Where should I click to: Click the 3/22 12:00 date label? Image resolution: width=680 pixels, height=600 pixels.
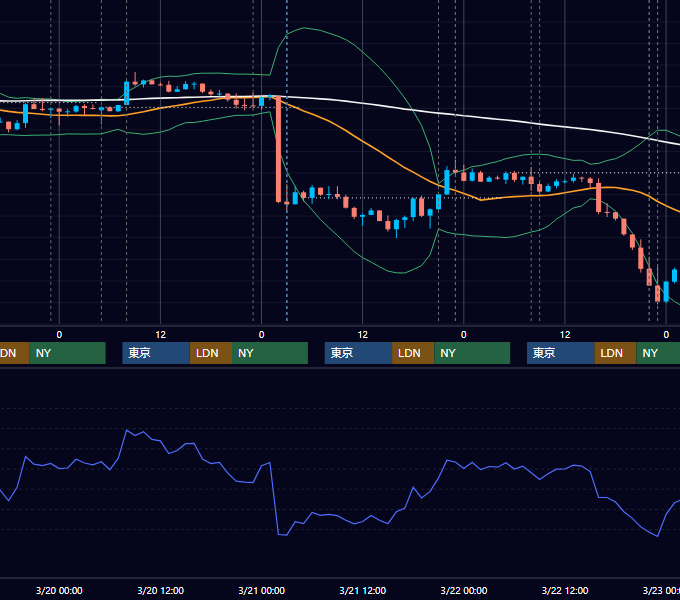[565, 590]
